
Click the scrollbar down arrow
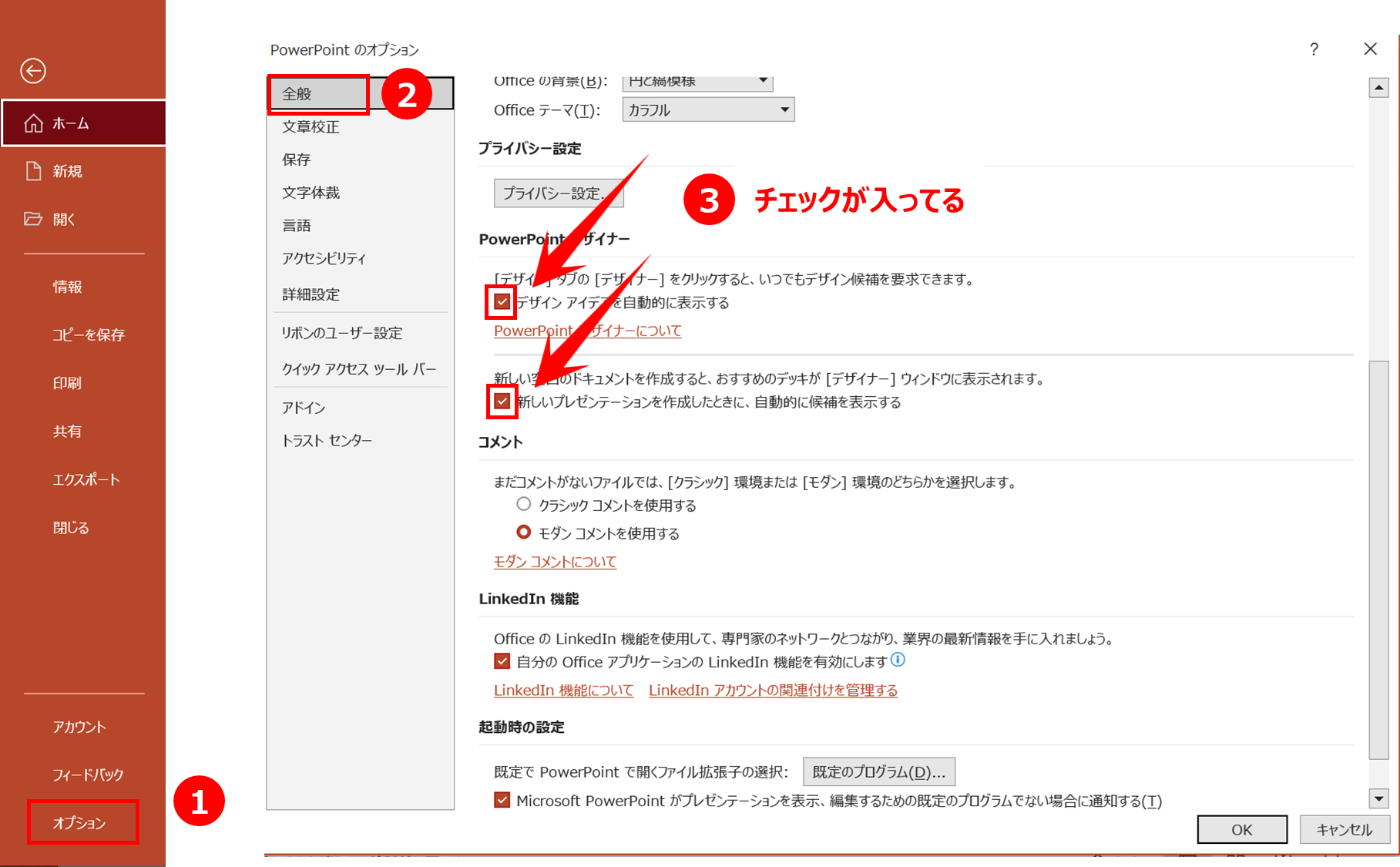(x=1377, y=799)
